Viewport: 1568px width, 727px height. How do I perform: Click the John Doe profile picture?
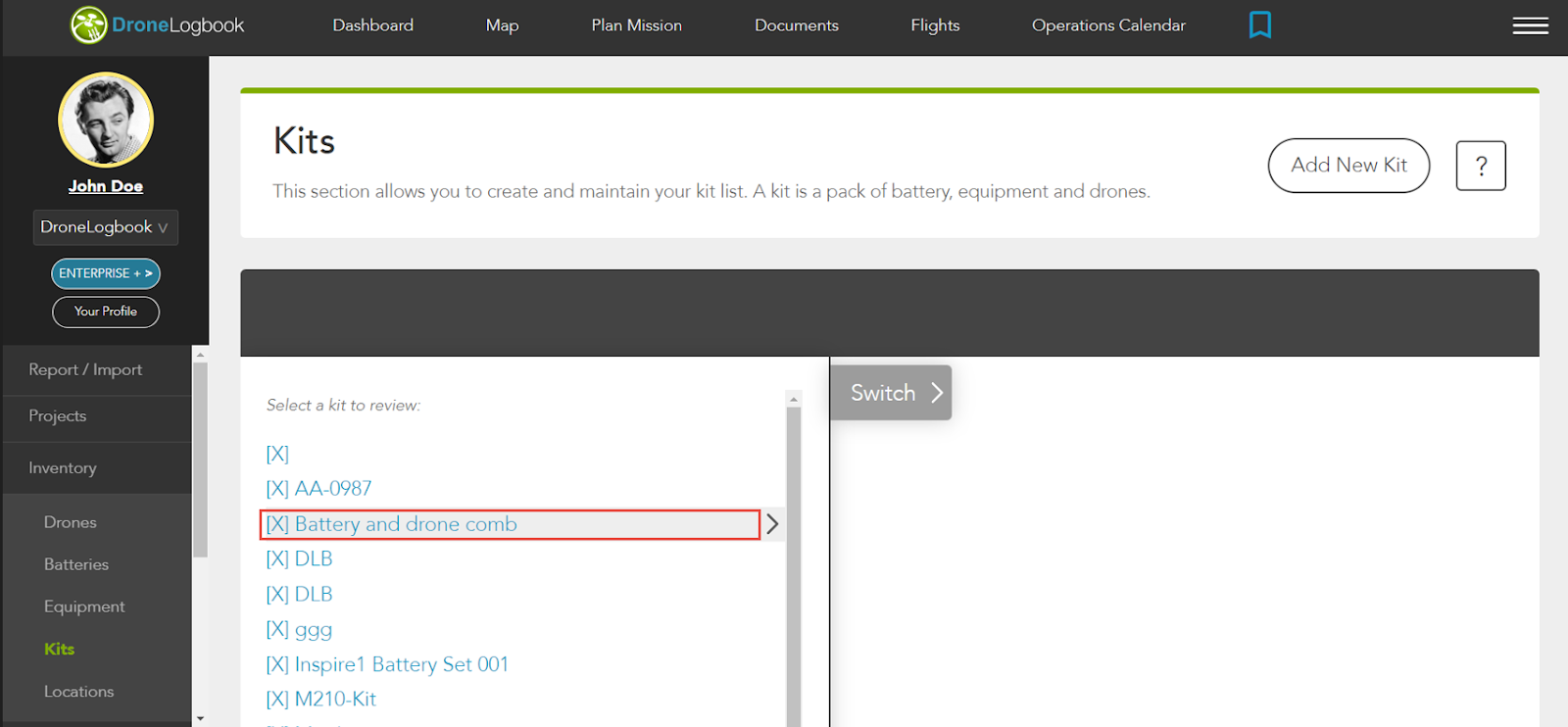106,121
